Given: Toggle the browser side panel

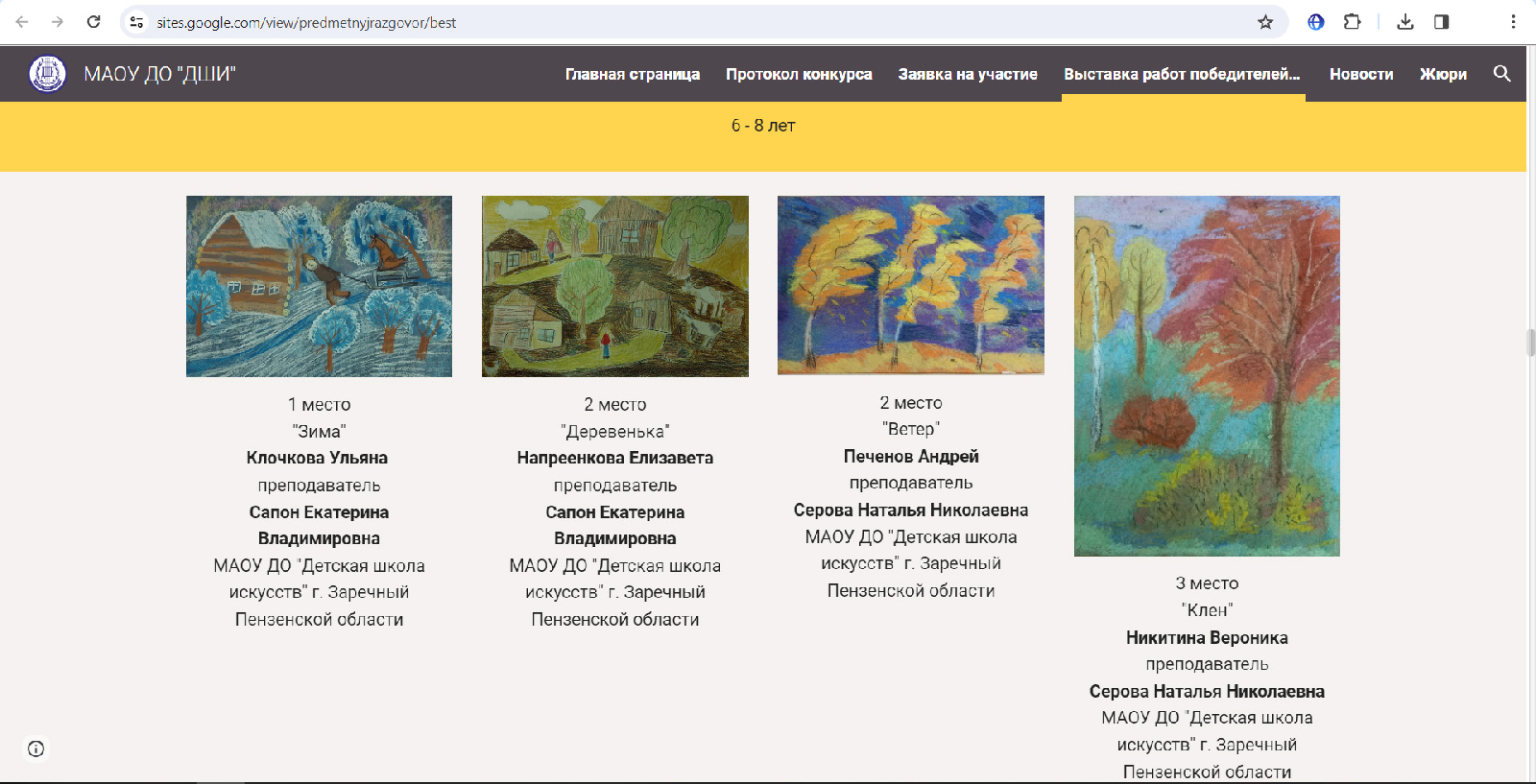Looking at the screenshot, I should coord(1441,22).
